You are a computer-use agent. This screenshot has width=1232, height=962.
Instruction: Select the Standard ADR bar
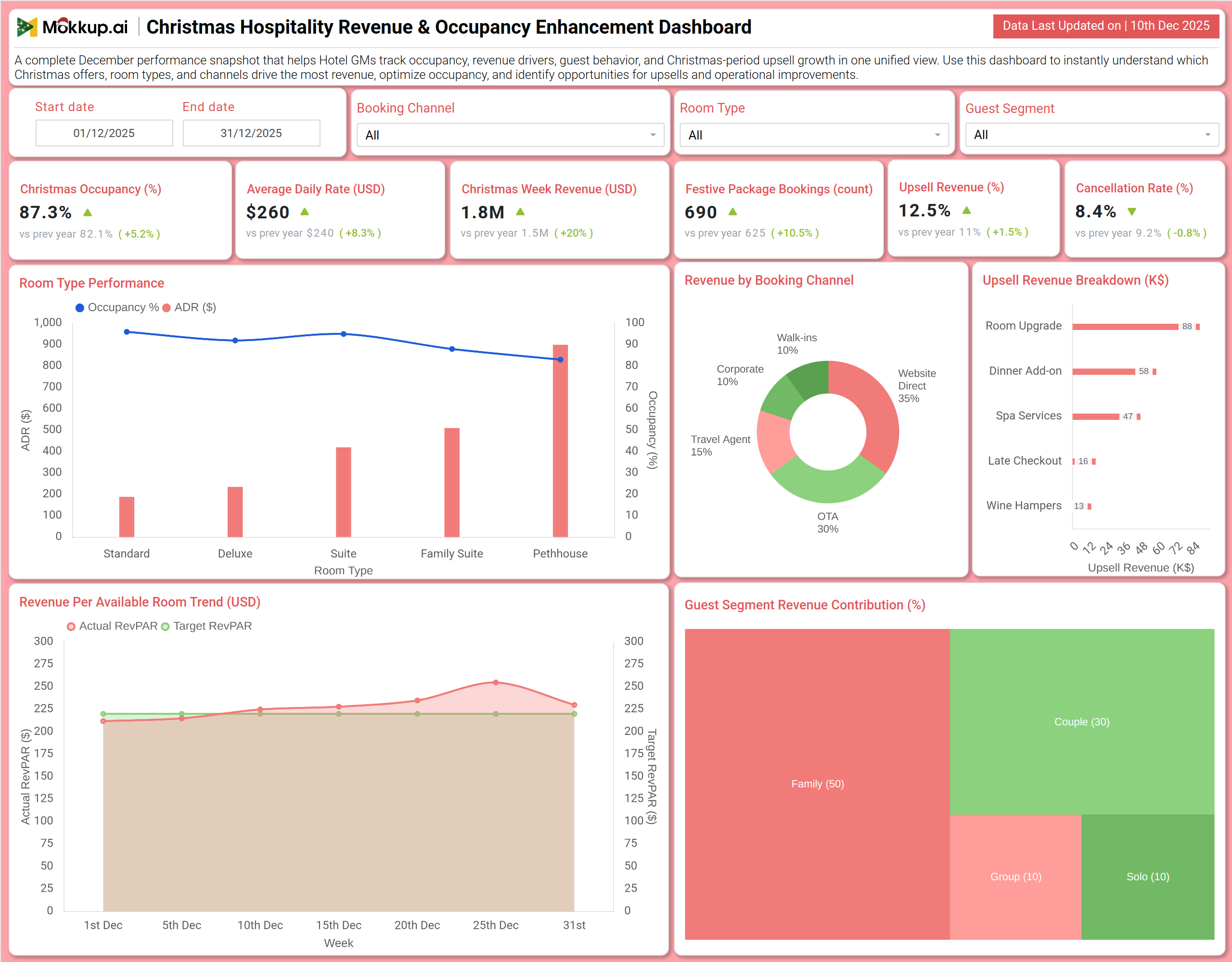(x=127, y=517)
